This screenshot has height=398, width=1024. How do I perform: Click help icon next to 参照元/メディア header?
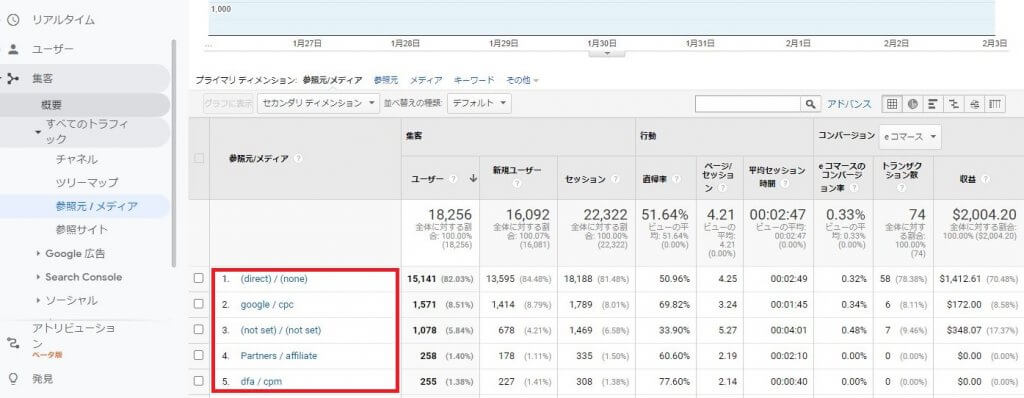[298, 158]
